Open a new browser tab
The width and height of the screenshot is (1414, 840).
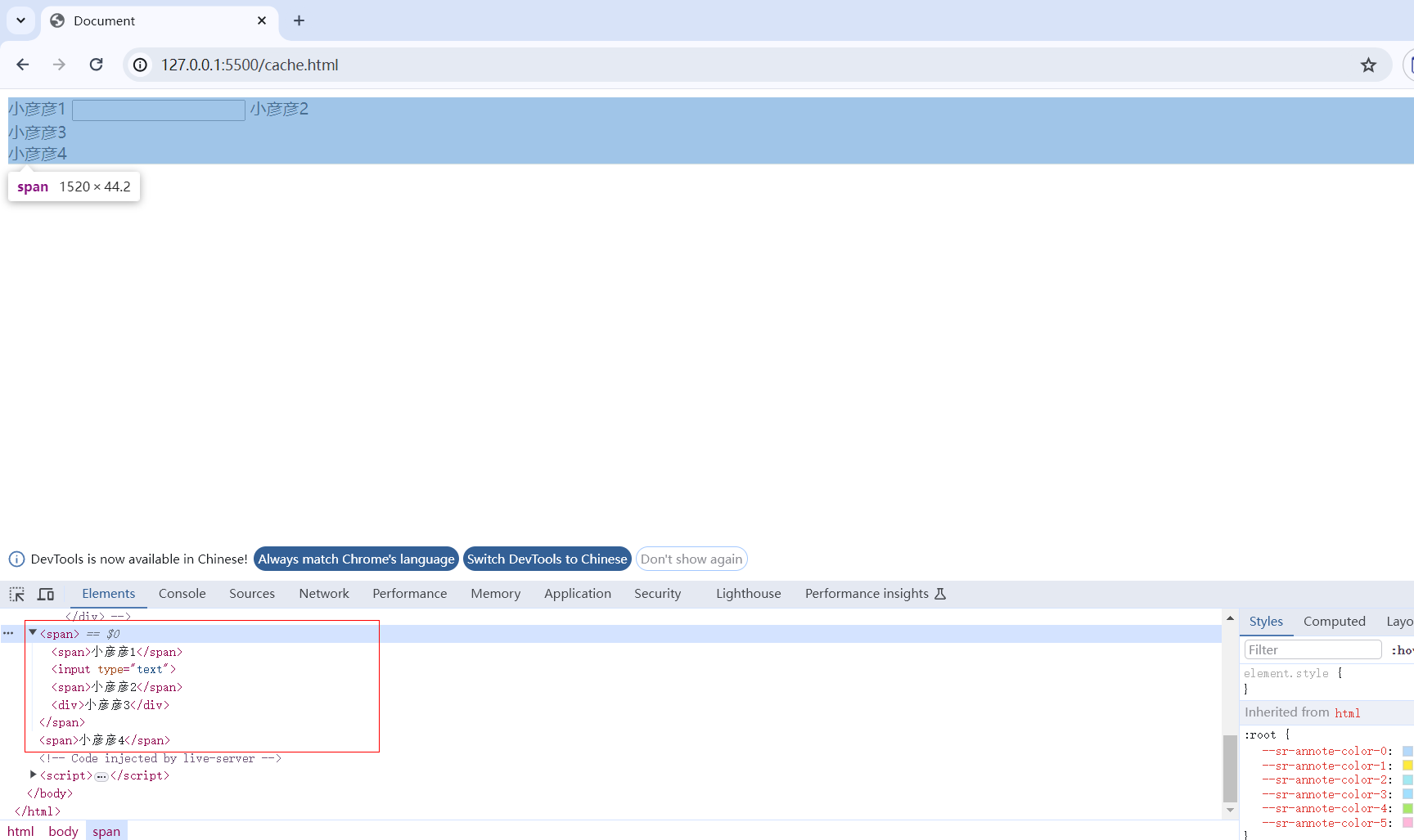click(299, 20)
